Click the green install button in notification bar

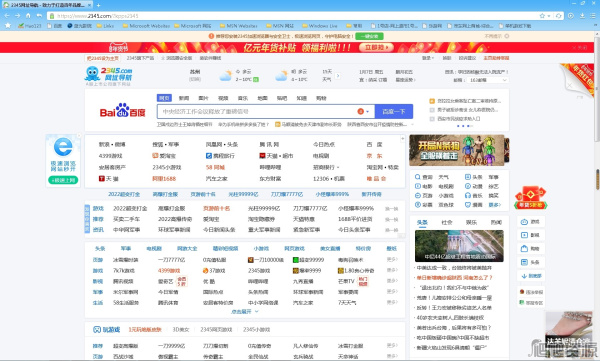point(369,36)
